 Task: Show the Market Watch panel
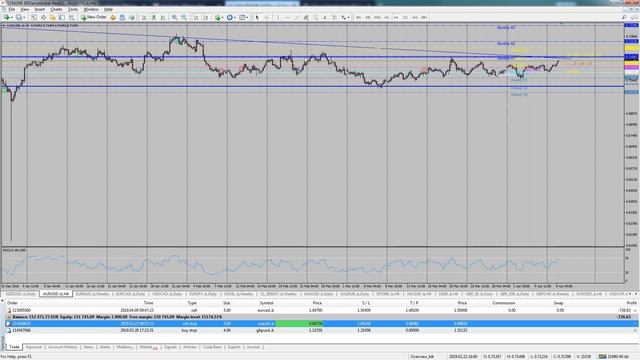tap(34, 18)
